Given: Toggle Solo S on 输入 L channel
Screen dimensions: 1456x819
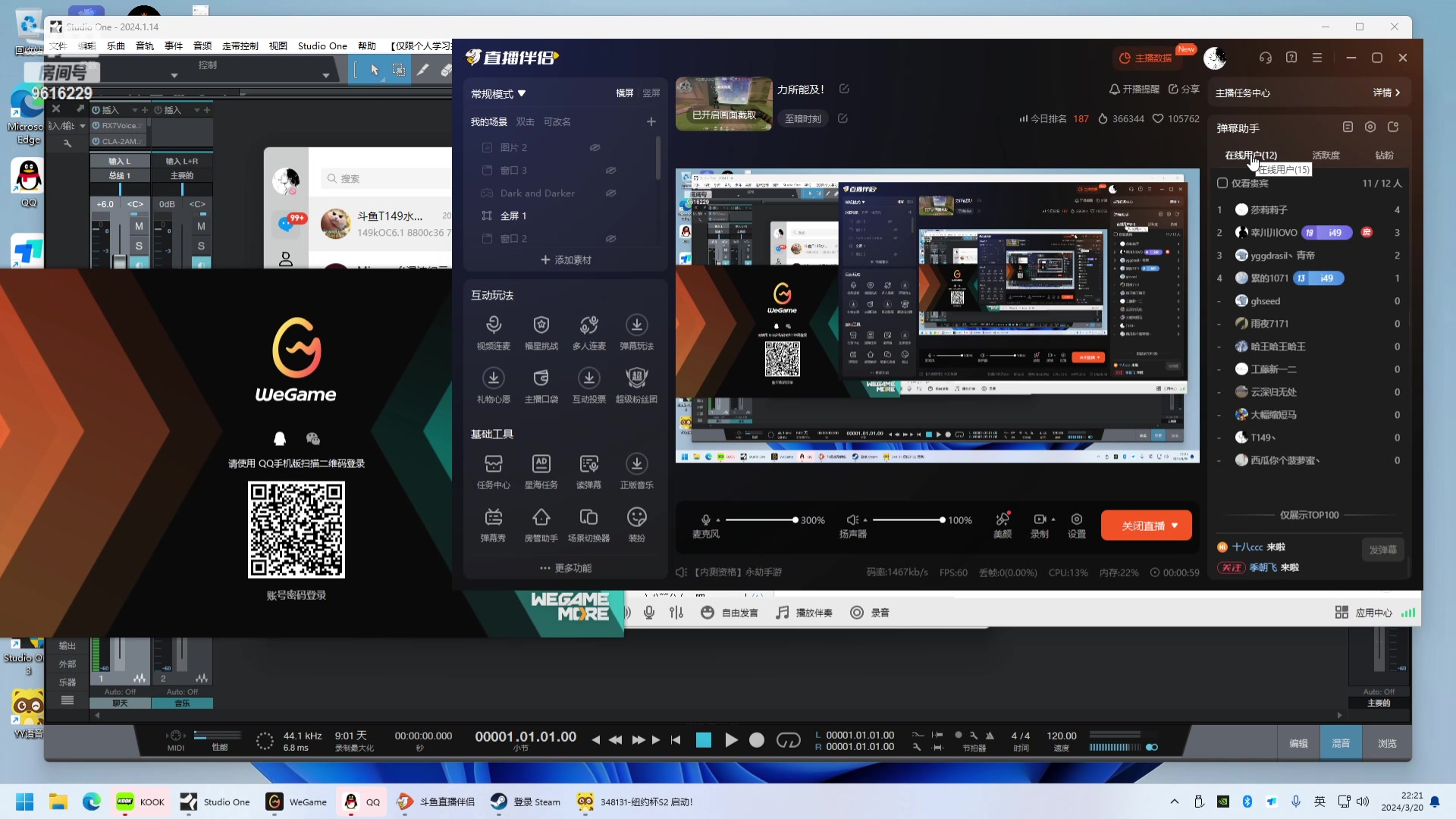Looking at the screenshot, I should 139,246.
